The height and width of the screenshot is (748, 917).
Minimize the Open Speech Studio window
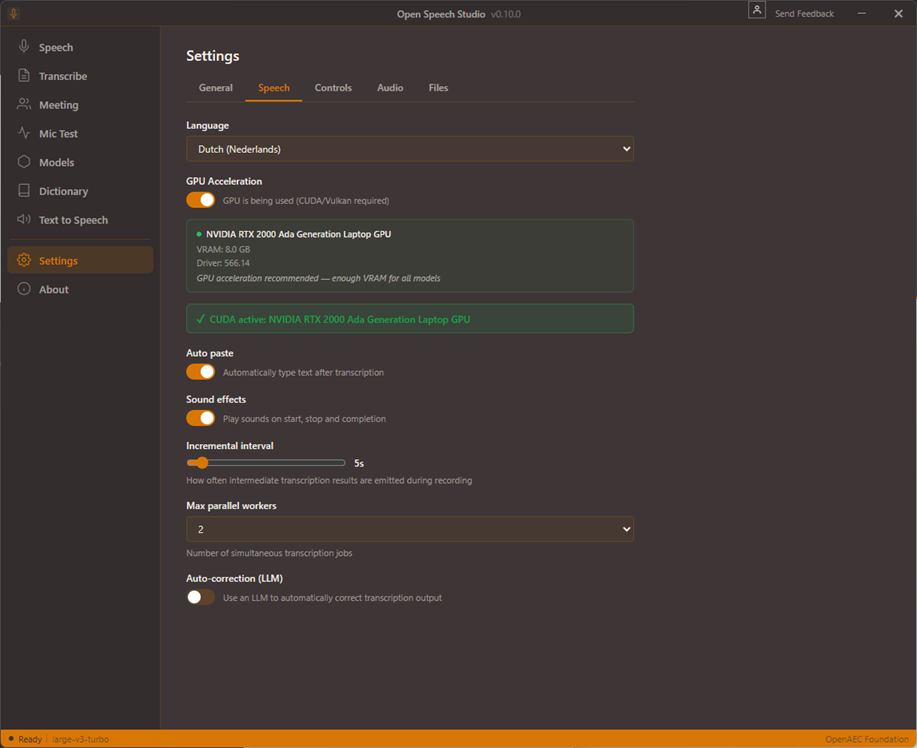click(861, 13)
